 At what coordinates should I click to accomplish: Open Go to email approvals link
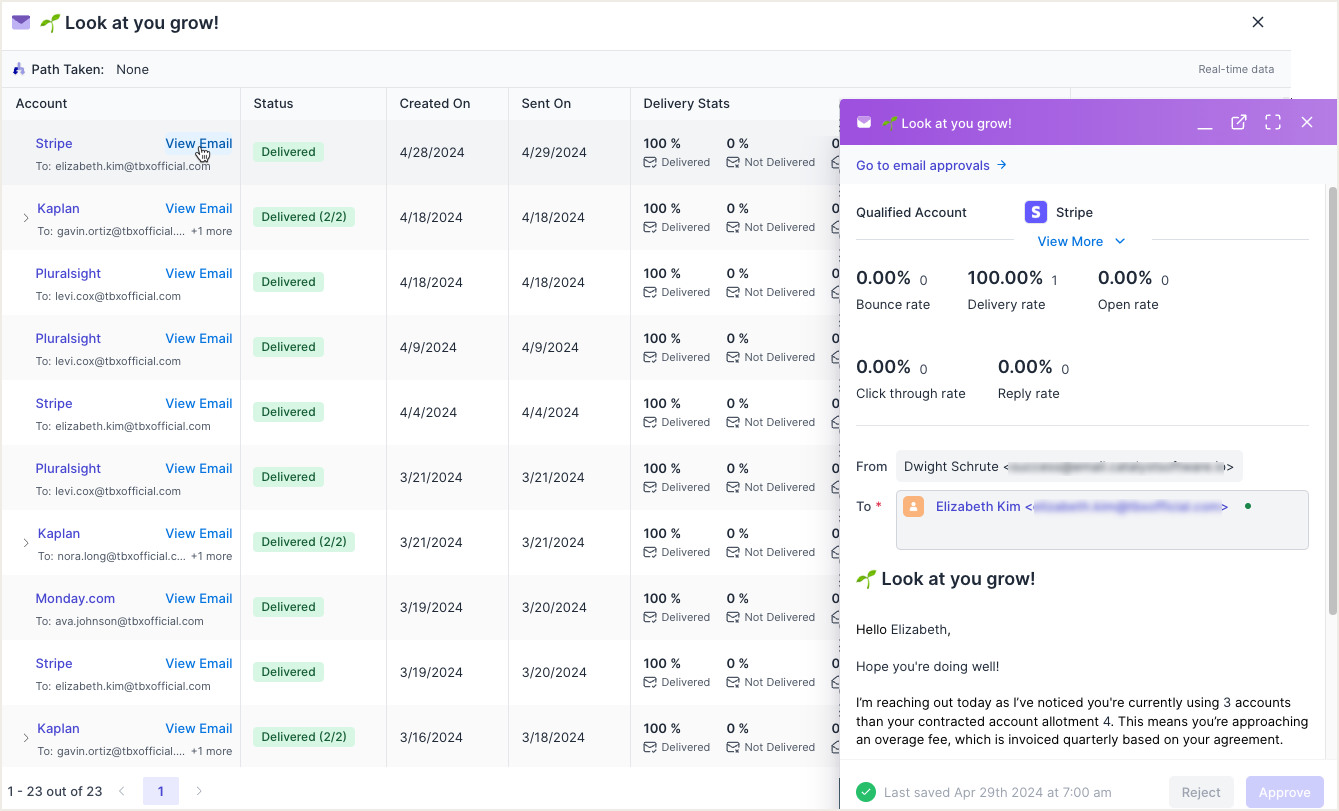coord(931,166)
